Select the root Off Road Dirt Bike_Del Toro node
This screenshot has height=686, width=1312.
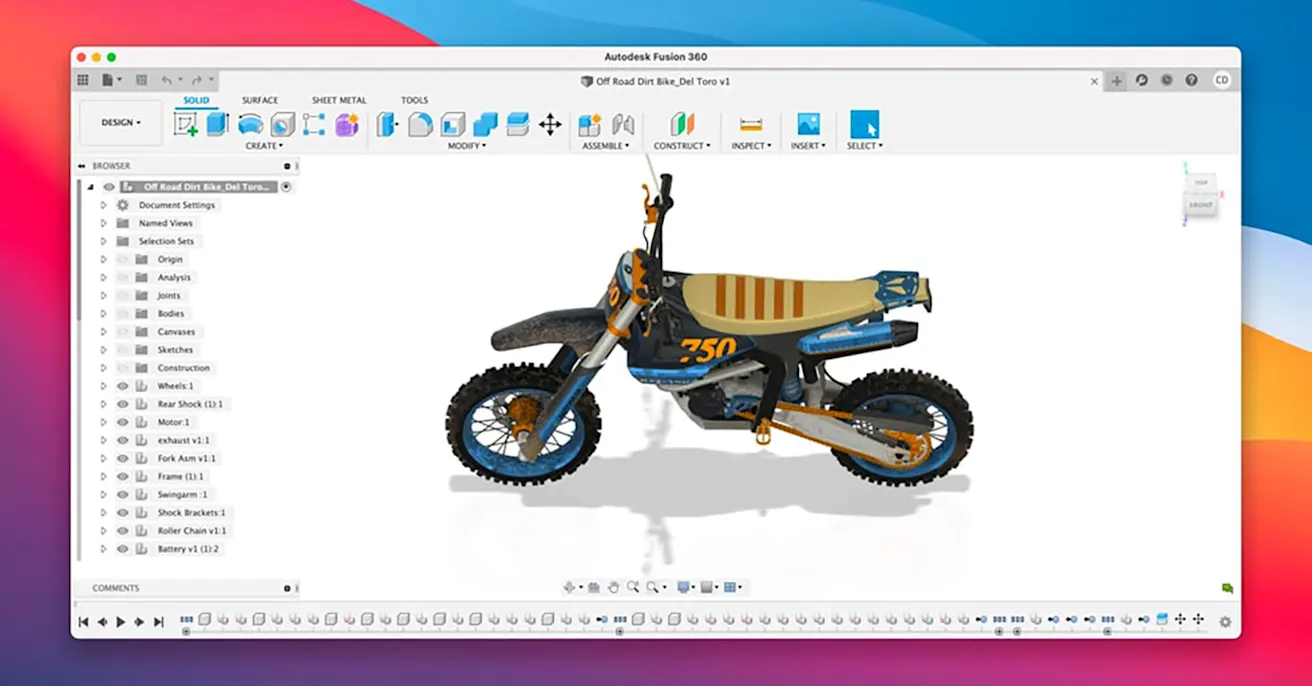point(206,187)
